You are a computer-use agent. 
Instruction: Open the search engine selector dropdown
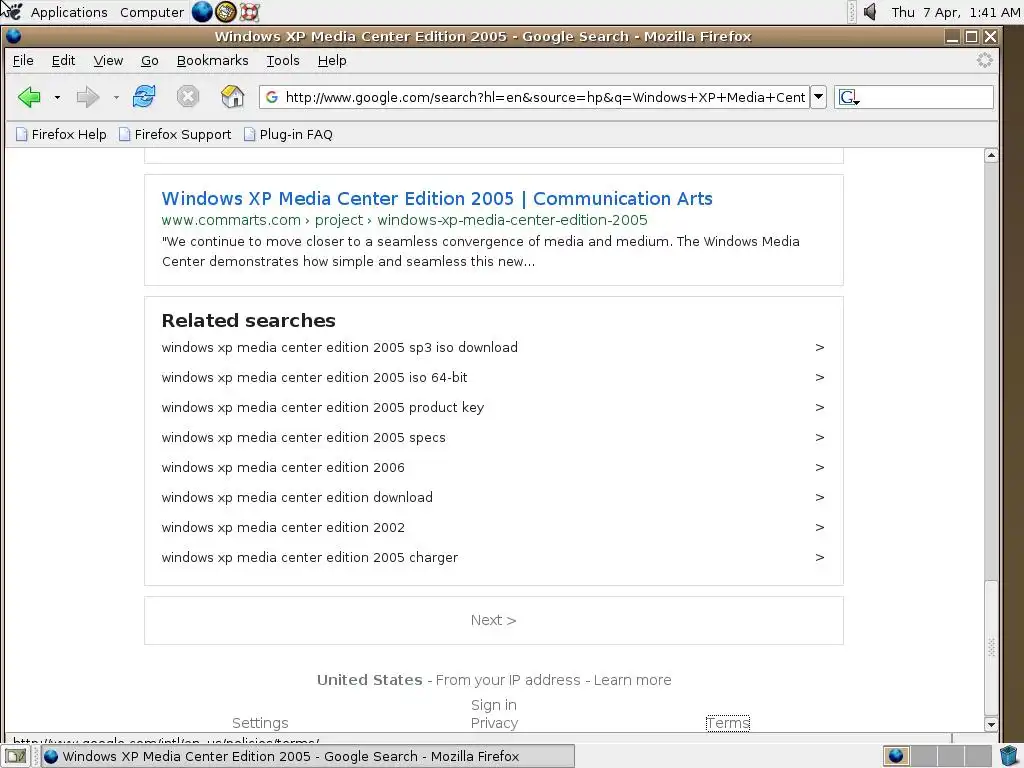pos(849,98)
